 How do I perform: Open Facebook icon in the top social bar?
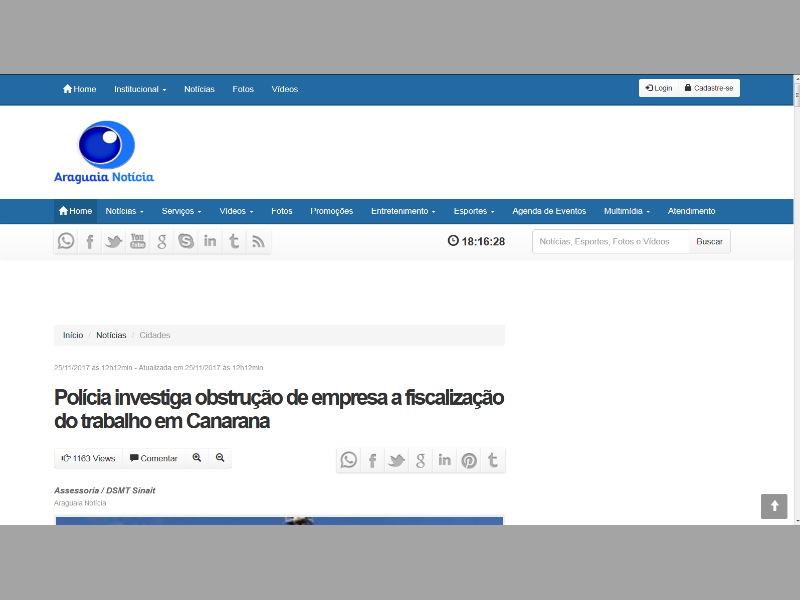tap(90, 241)
